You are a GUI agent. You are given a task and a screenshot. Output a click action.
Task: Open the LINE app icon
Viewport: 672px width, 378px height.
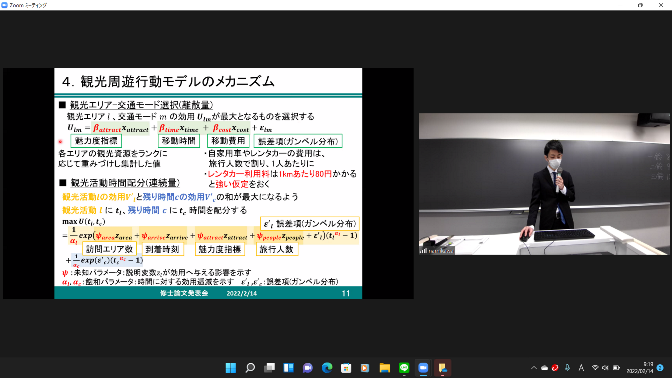click(x=404, y=368)
